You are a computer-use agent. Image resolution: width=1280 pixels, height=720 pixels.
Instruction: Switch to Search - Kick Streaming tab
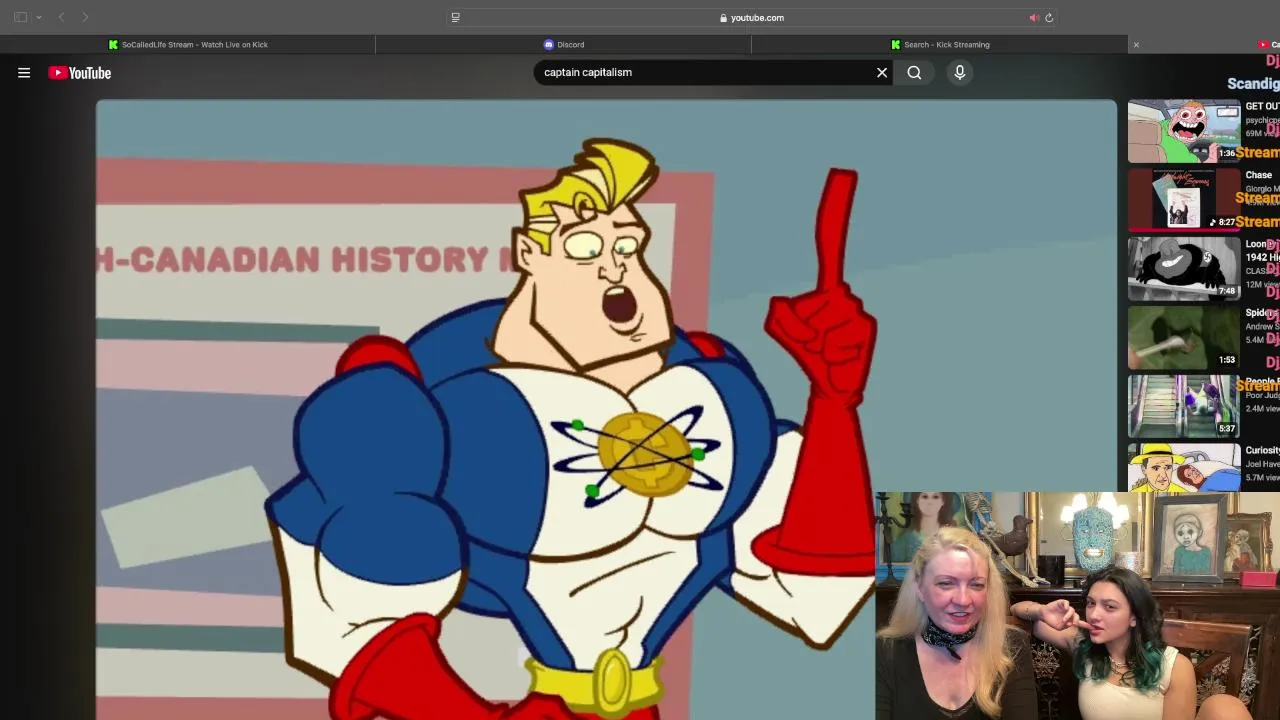coord(940,44)
